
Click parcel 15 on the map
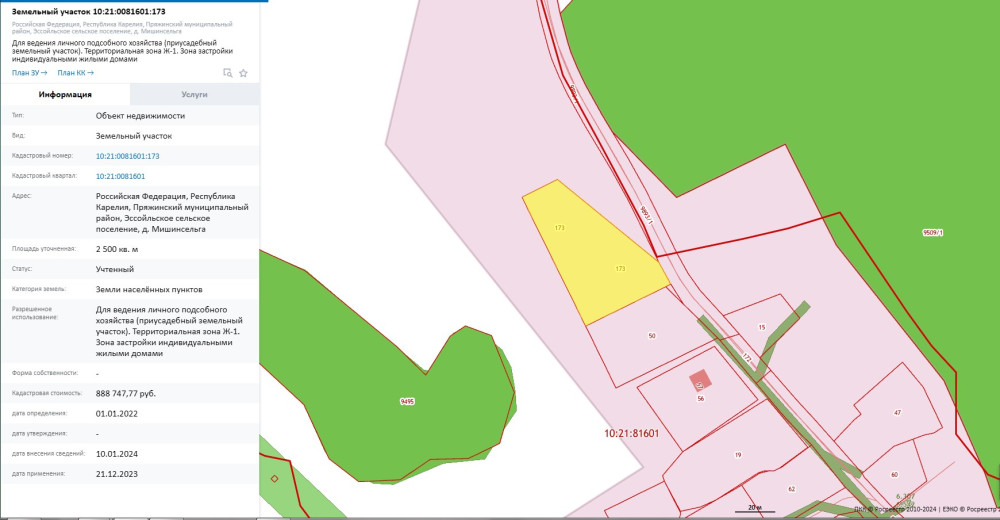[x=761, y=327]
